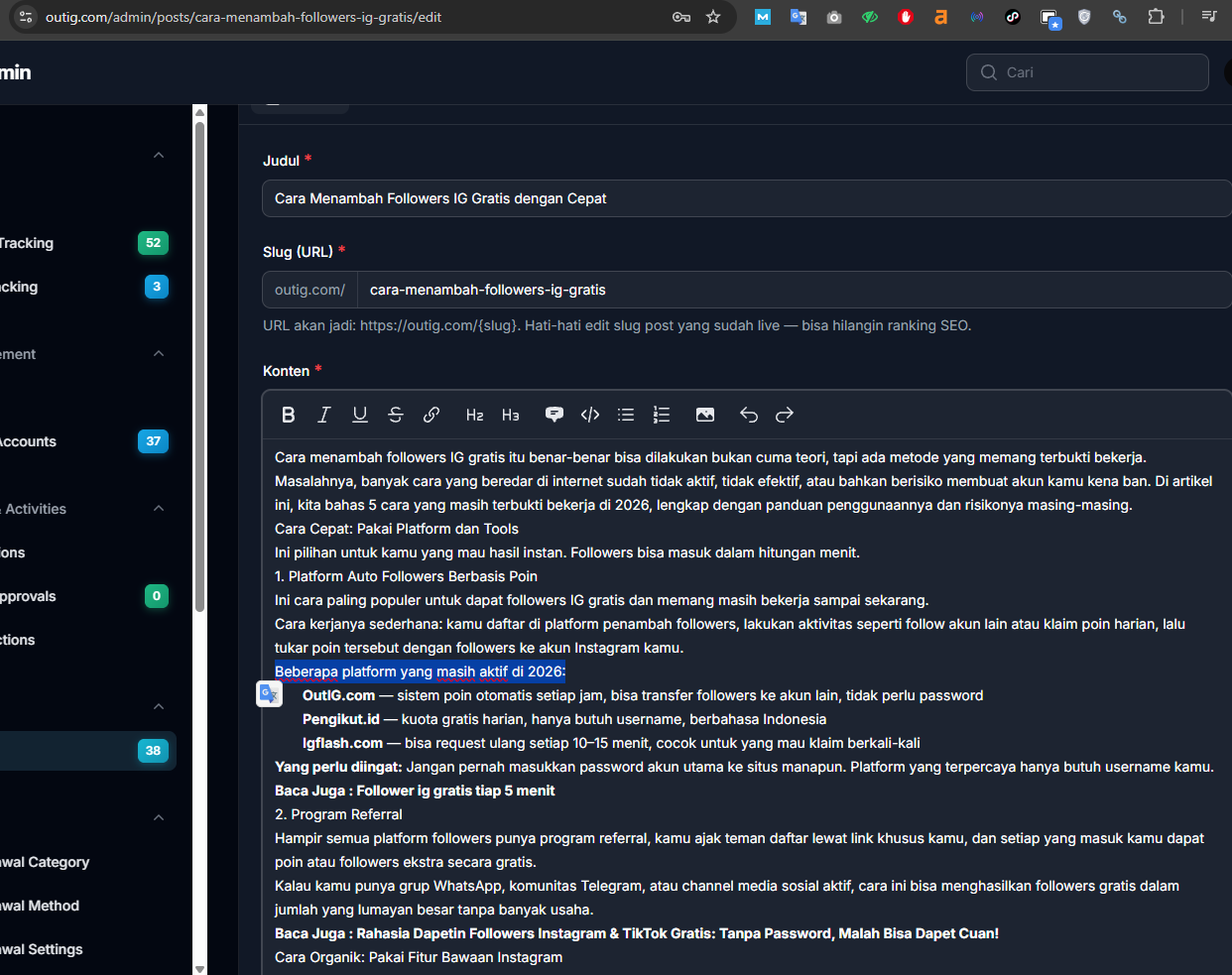Insert an image using the picture icon
1232x975 pixels.
(x=705, y=415)
